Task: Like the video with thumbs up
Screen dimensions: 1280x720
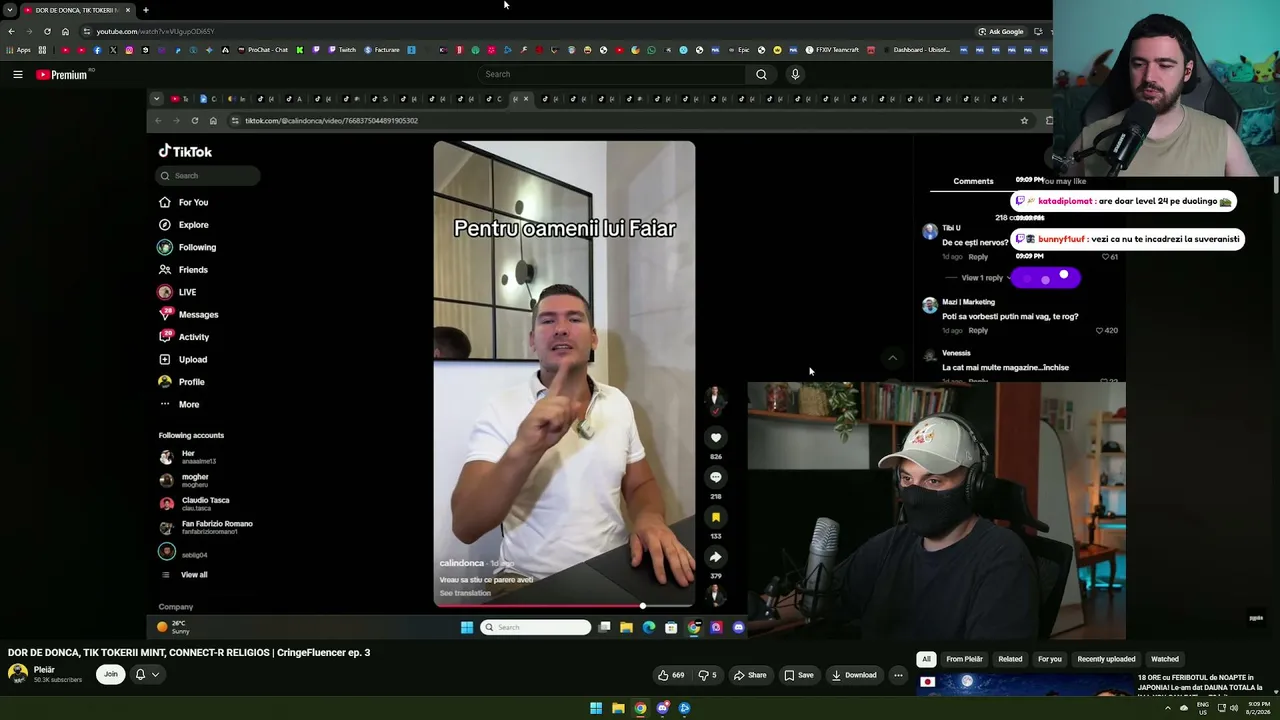Action: click(670, 675)
